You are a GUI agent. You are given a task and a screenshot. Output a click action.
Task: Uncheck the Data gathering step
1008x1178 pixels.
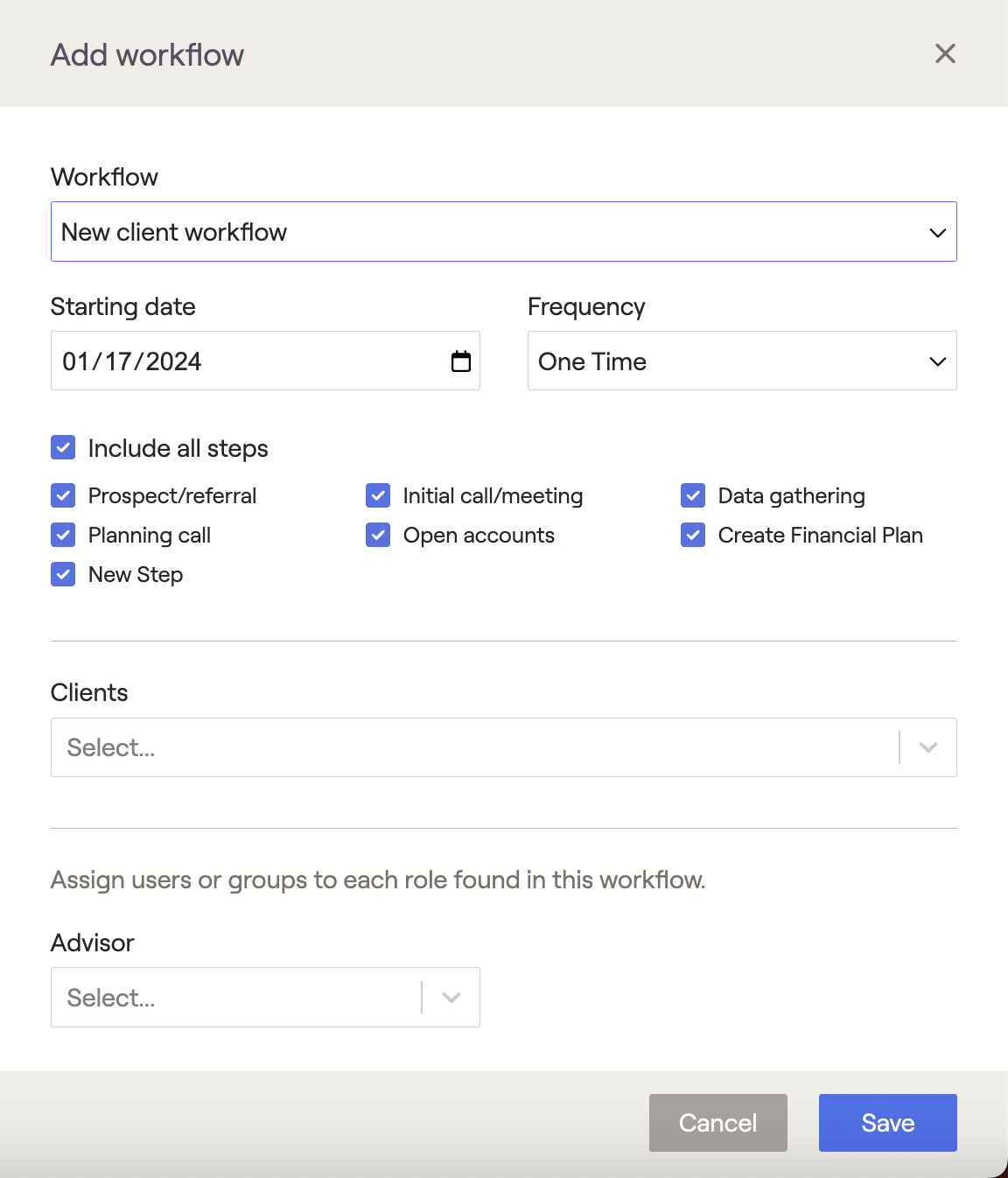tap(693, 495)
